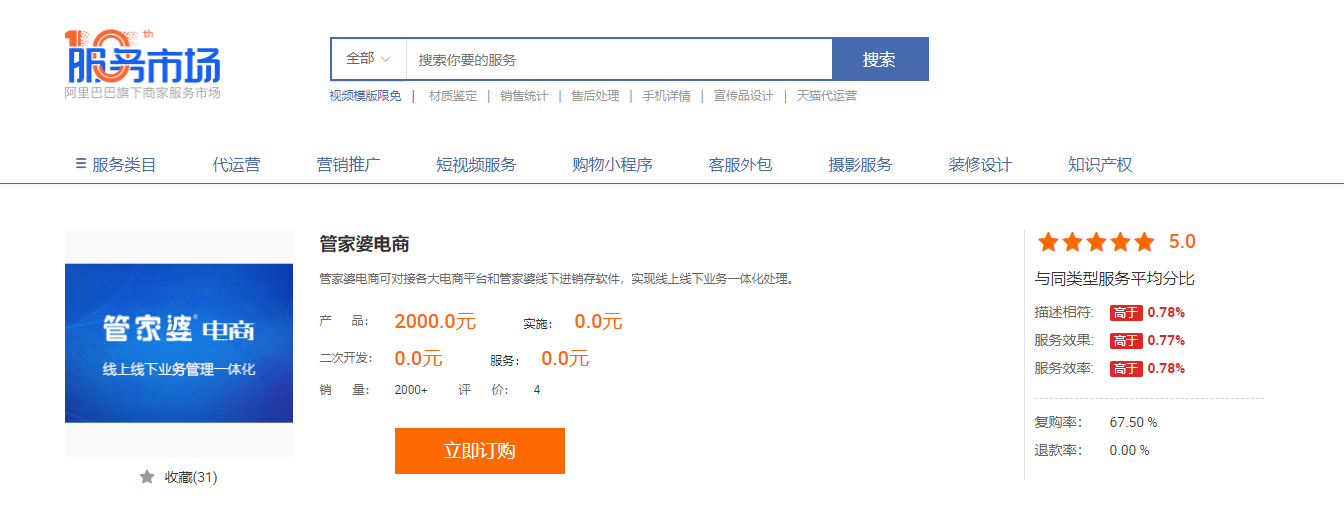1344x505 pixels.
Task: Go to the 知识产权 tab
Action: [x=1100, y=165]
